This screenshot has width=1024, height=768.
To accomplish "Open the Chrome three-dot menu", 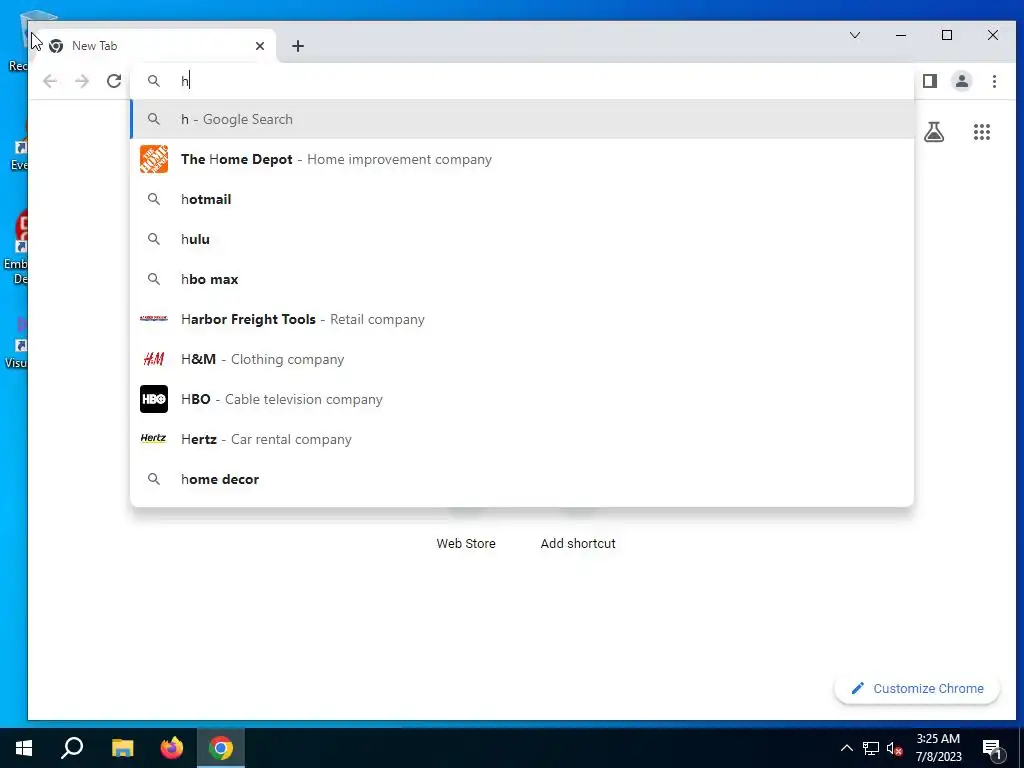I will pyautogui.click(x=994, y=81).
